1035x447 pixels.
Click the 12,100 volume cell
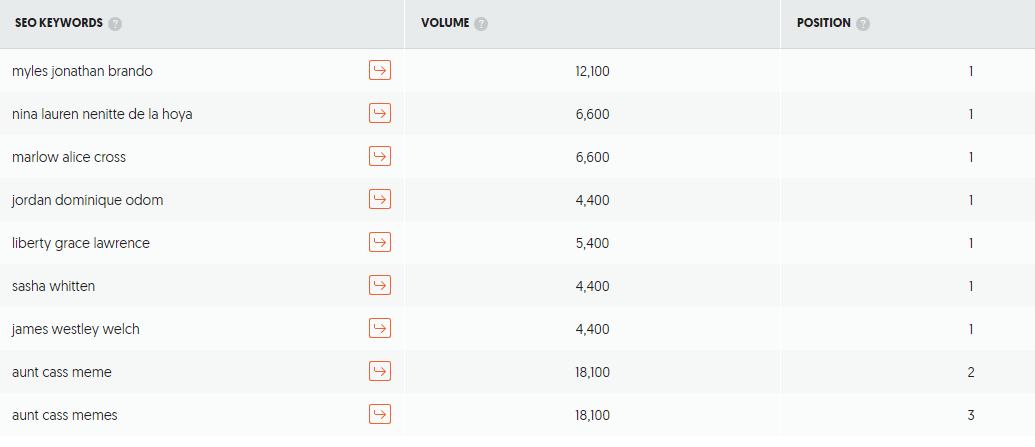click(592, 71)
